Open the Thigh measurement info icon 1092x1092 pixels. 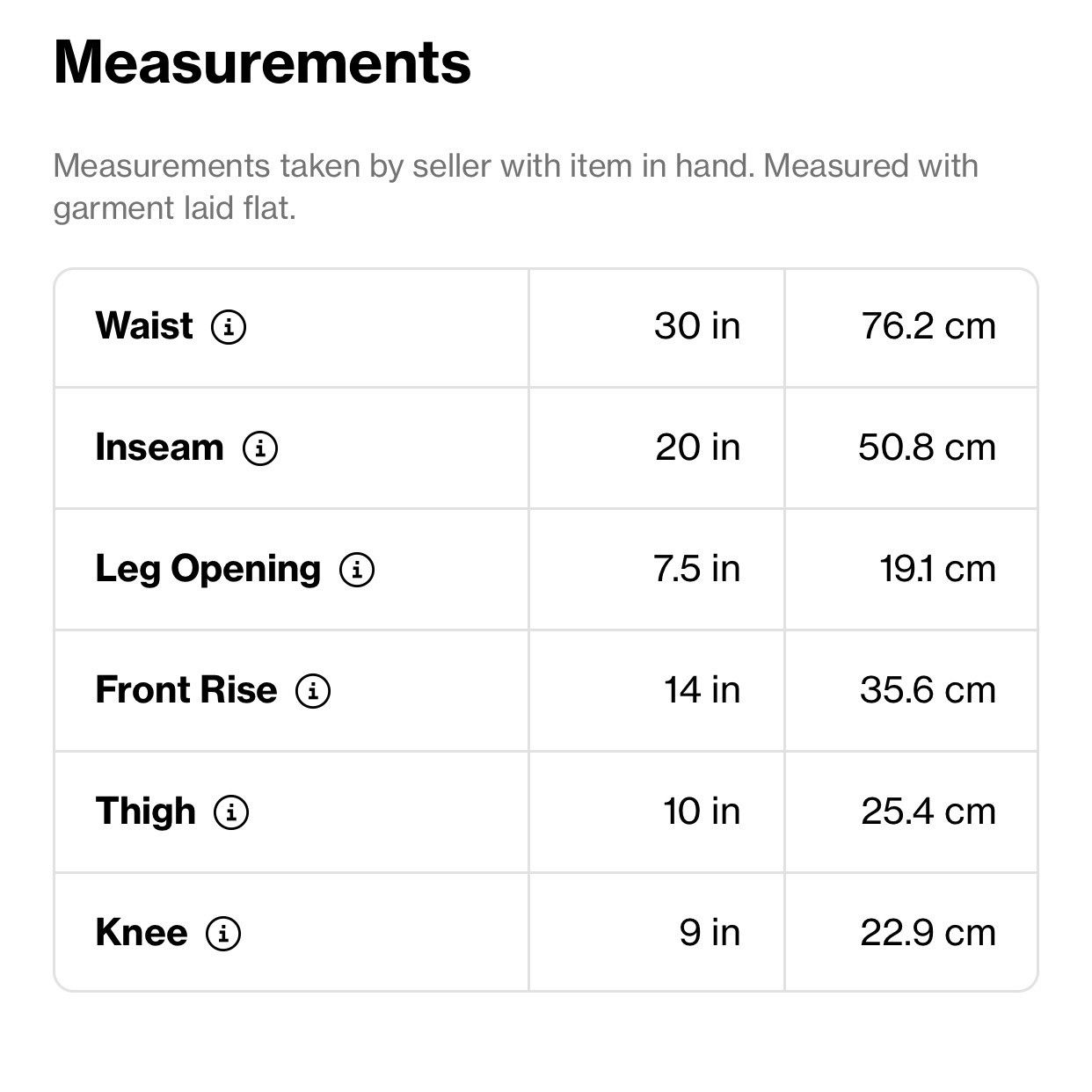pyautogui.click(x=231, y=812)
